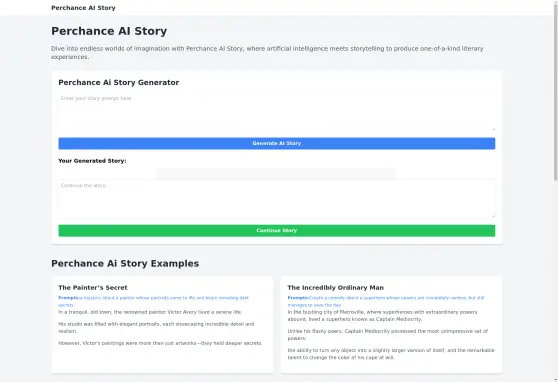This screenshot has height=382, width=558.
Task: Click the intro description under the main heading
Action: (267, 53)
